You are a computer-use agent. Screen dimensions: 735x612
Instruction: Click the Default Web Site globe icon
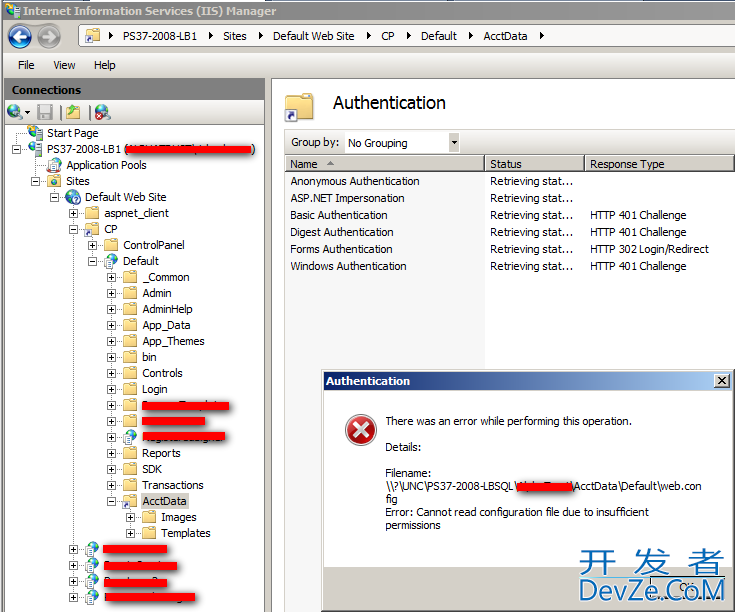pos(73,197)
